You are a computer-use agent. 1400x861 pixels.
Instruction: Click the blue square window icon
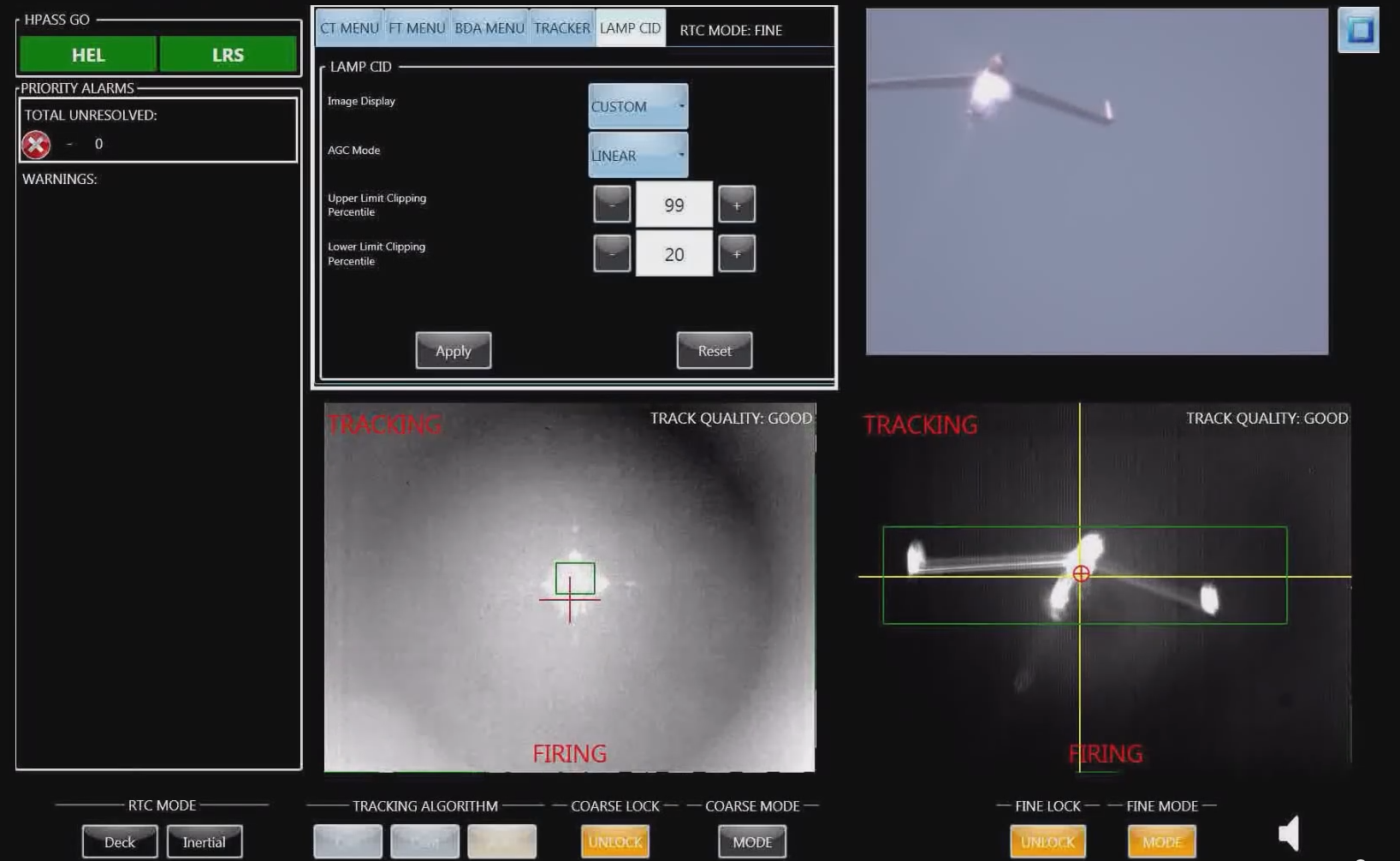point(1358,31)
